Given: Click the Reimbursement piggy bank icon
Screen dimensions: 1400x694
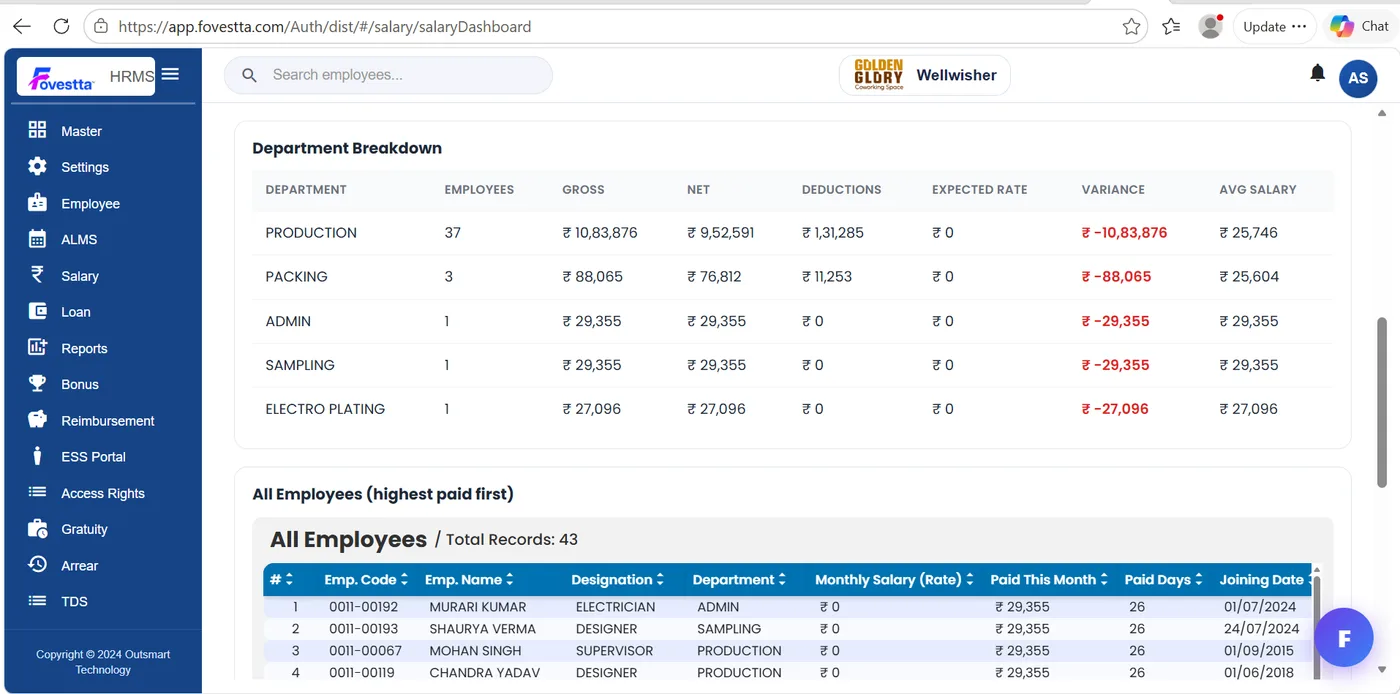Looking at the screenshot, I should [37, 420].
